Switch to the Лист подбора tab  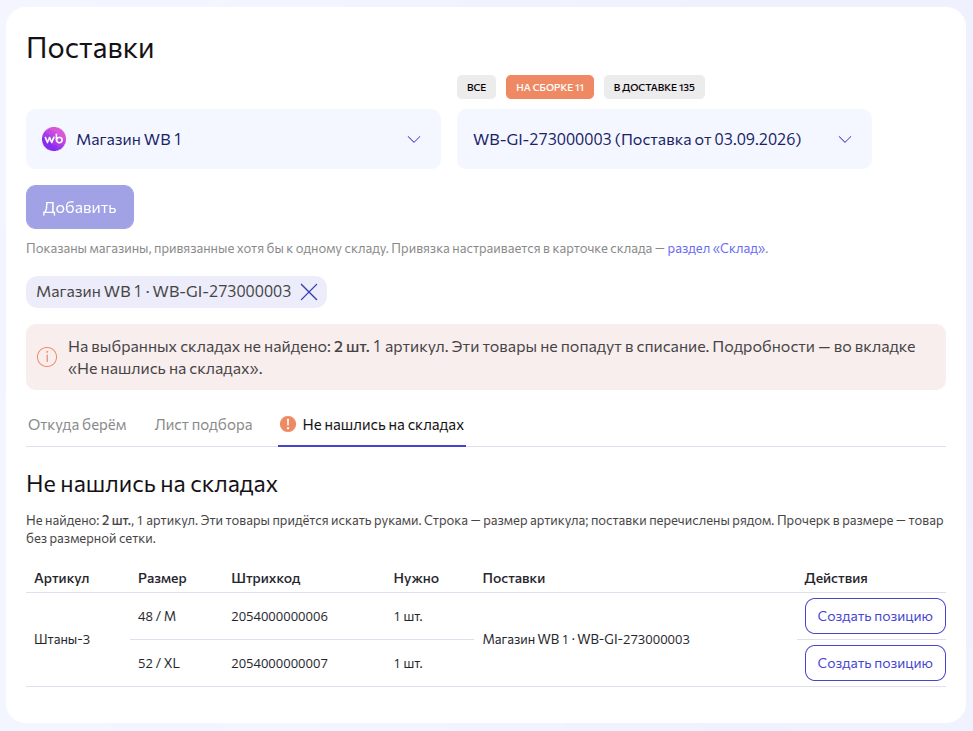click(204, 424)
